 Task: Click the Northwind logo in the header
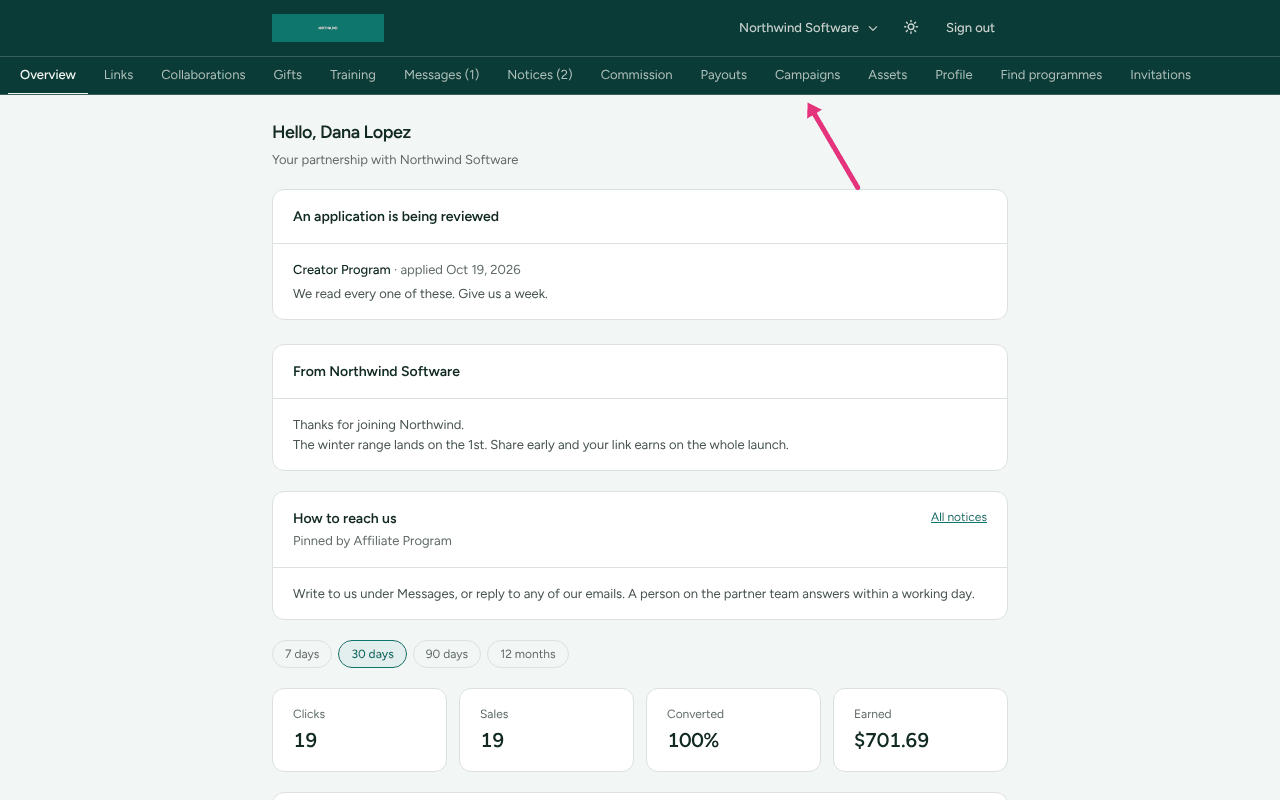click(328, 28)
